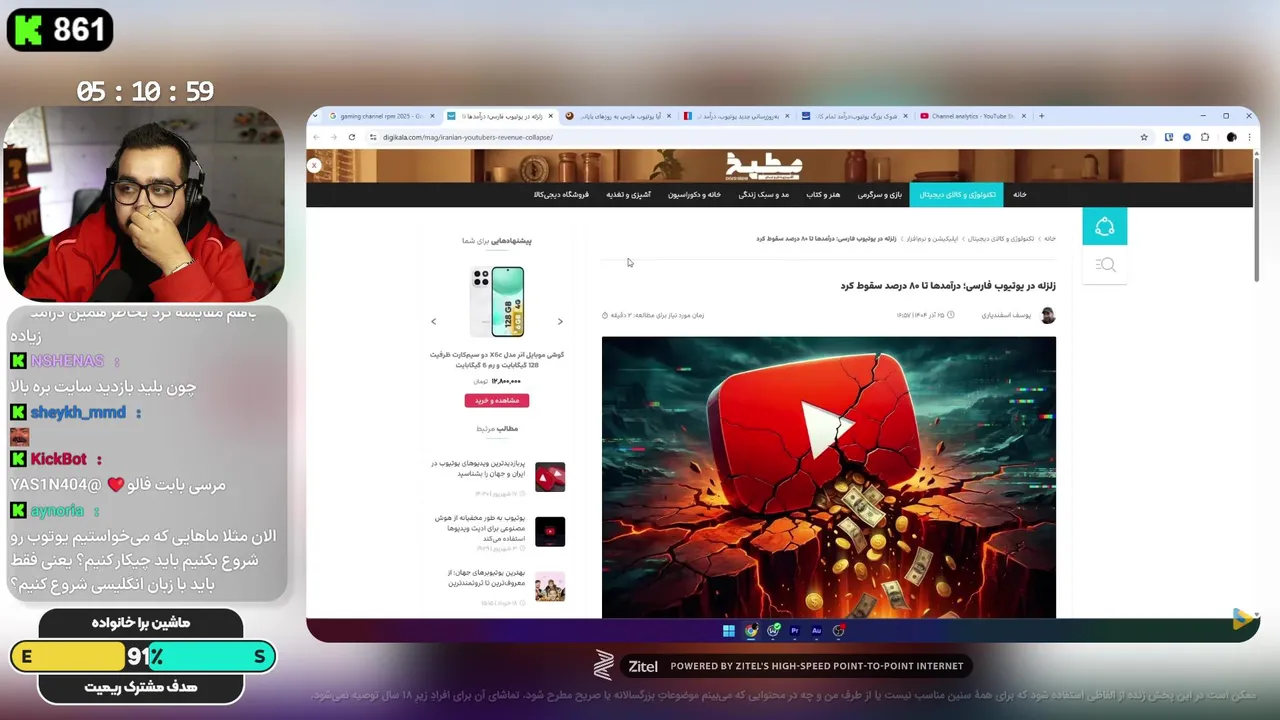Click the browser back arrow
Screen dimensions: 1280x720
pos(317,137)
